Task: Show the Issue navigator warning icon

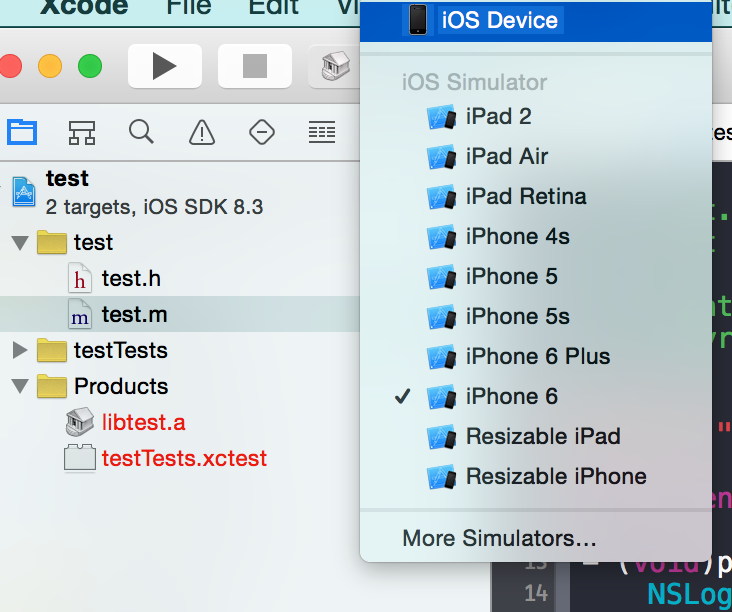Action: [x=202, y=132]
